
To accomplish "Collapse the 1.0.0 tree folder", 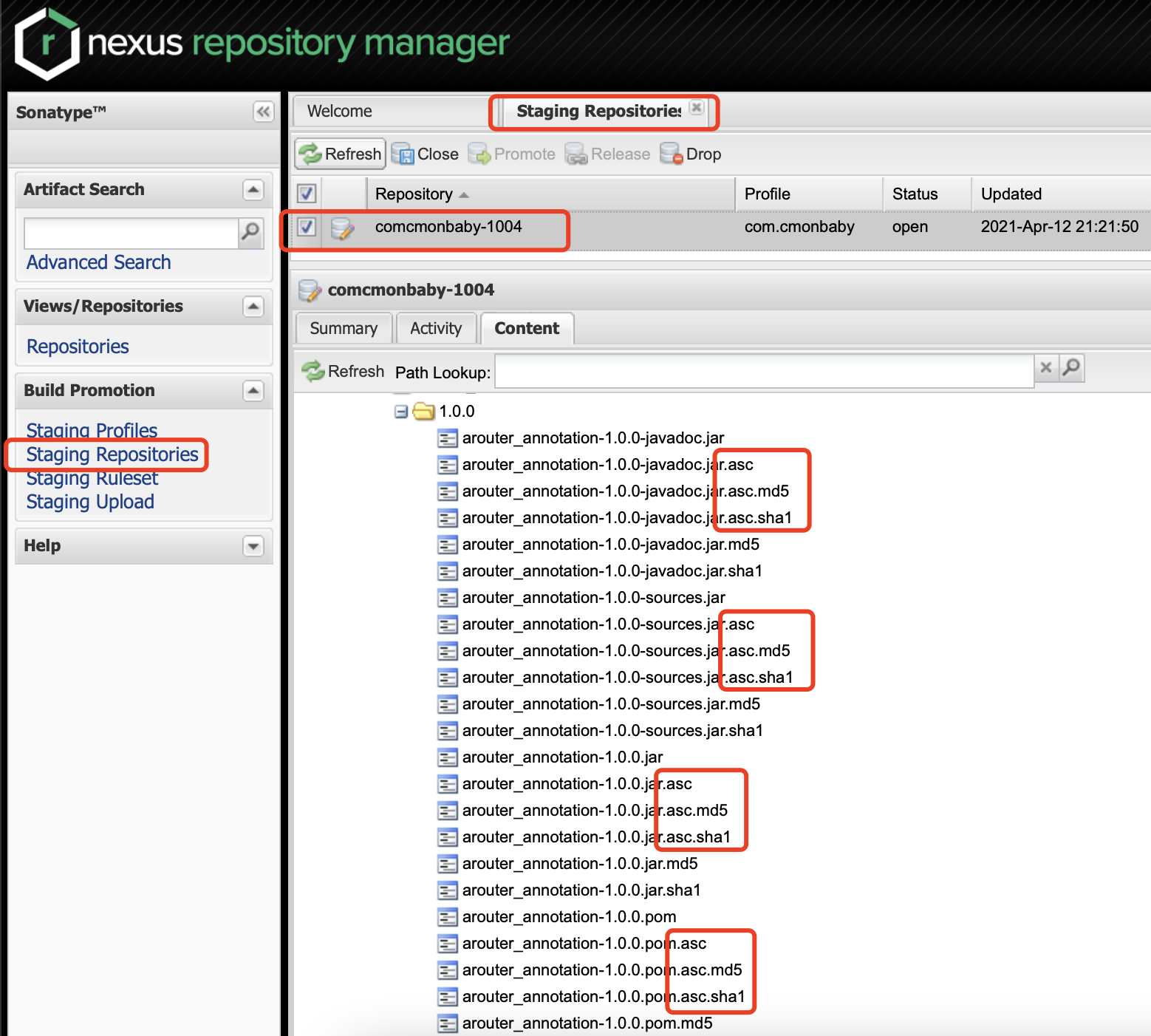I will 401,412.
